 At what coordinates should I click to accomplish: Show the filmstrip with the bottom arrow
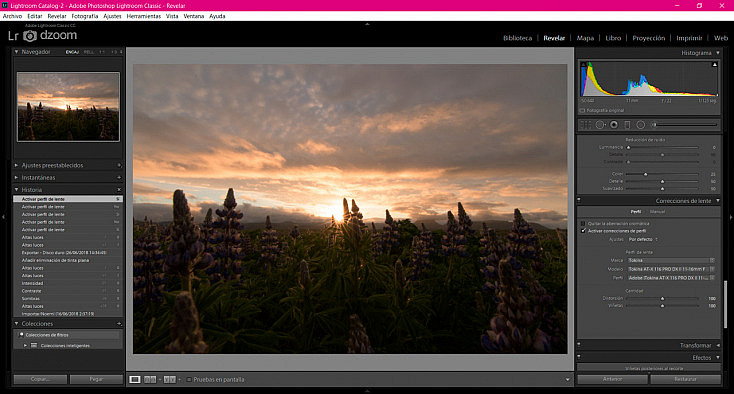(x=367, y=391)
